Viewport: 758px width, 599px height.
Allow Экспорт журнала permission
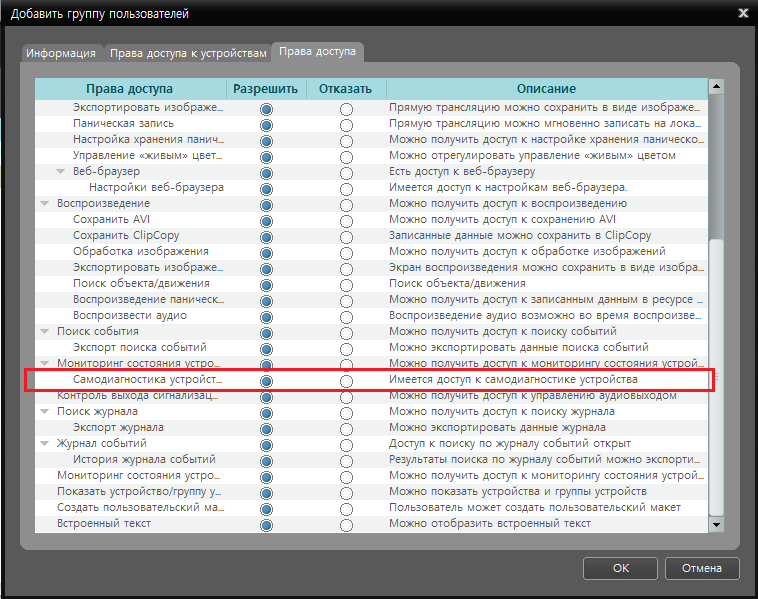266,429
